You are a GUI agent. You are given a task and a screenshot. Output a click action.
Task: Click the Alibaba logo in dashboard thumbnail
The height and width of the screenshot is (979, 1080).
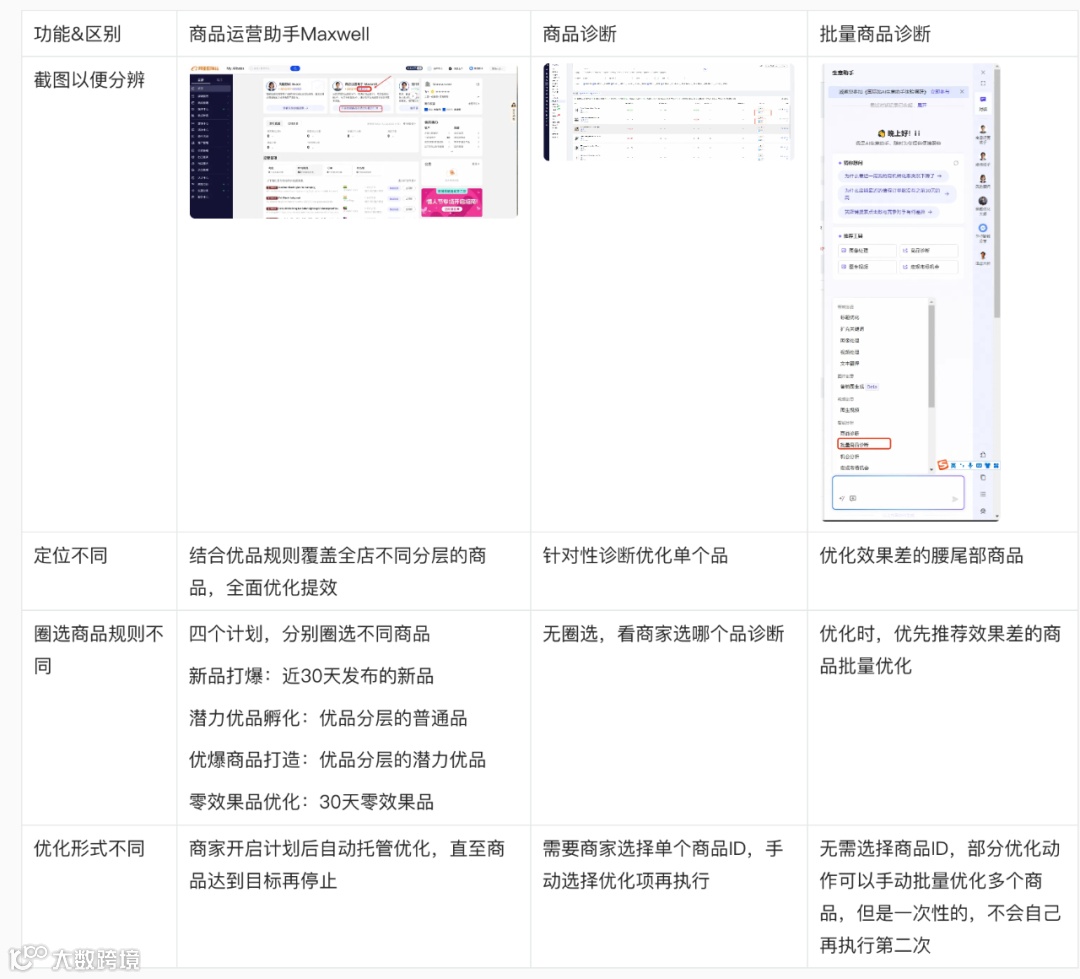coord(205,68)
